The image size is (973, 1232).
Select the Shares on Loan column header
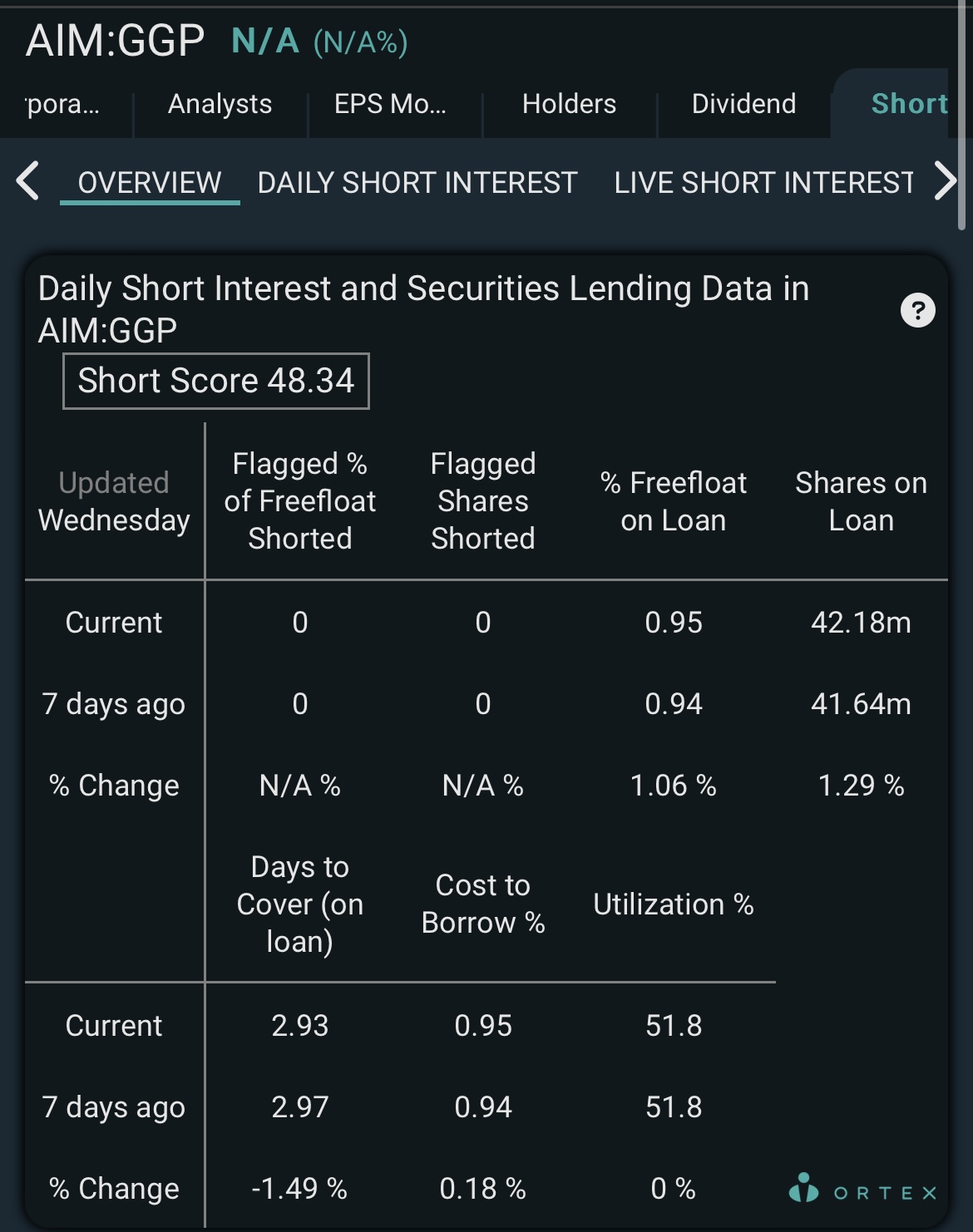tap(862, 501)
